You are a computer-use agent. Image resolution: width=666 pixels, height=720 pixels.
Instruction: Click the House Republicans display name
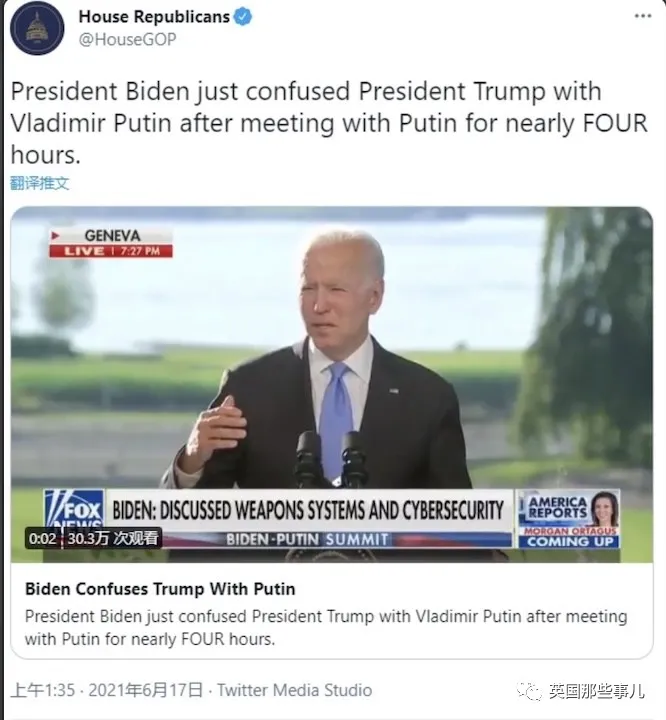point(154,17)
